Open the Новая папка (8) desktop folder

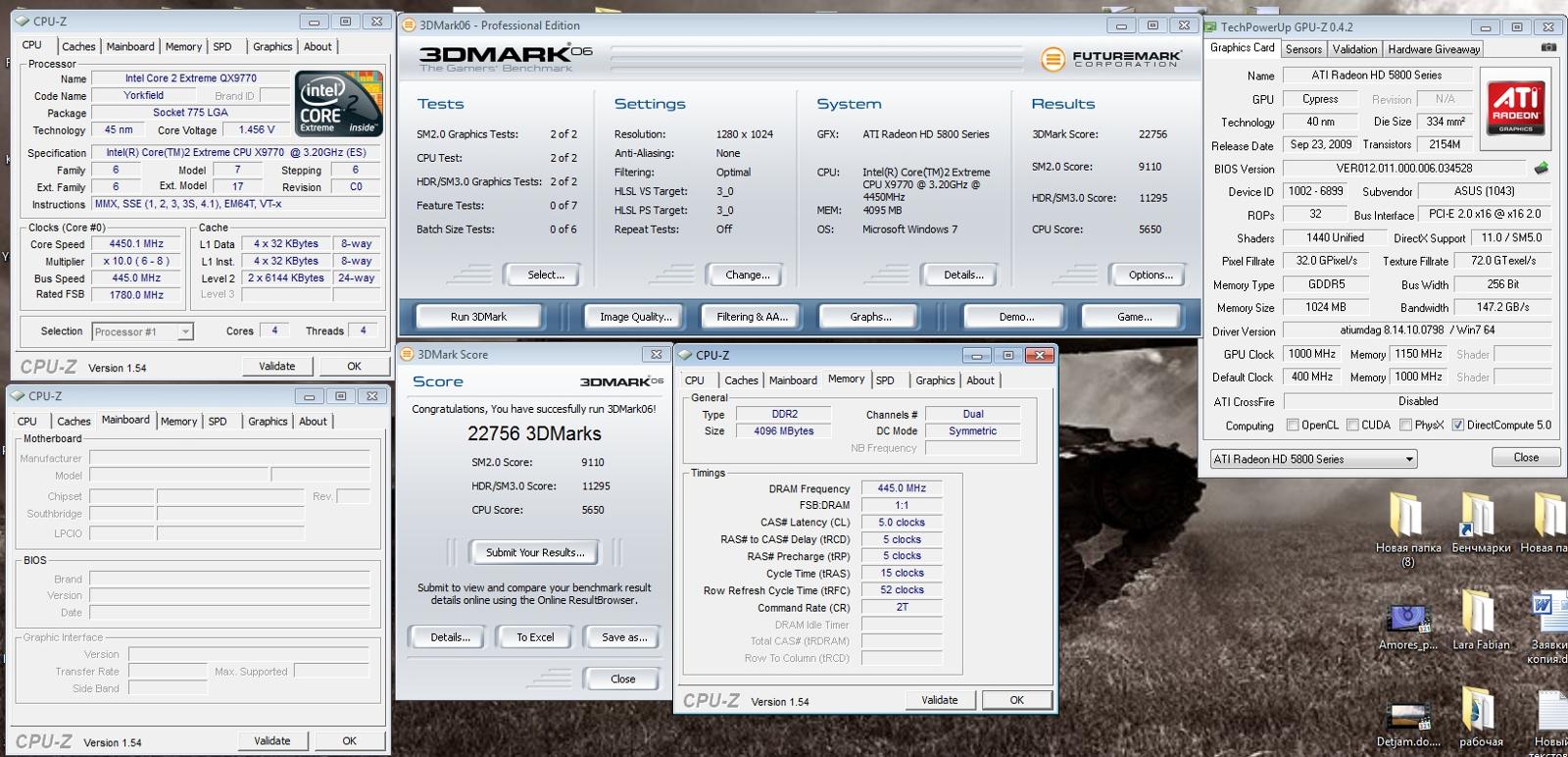1406,529
